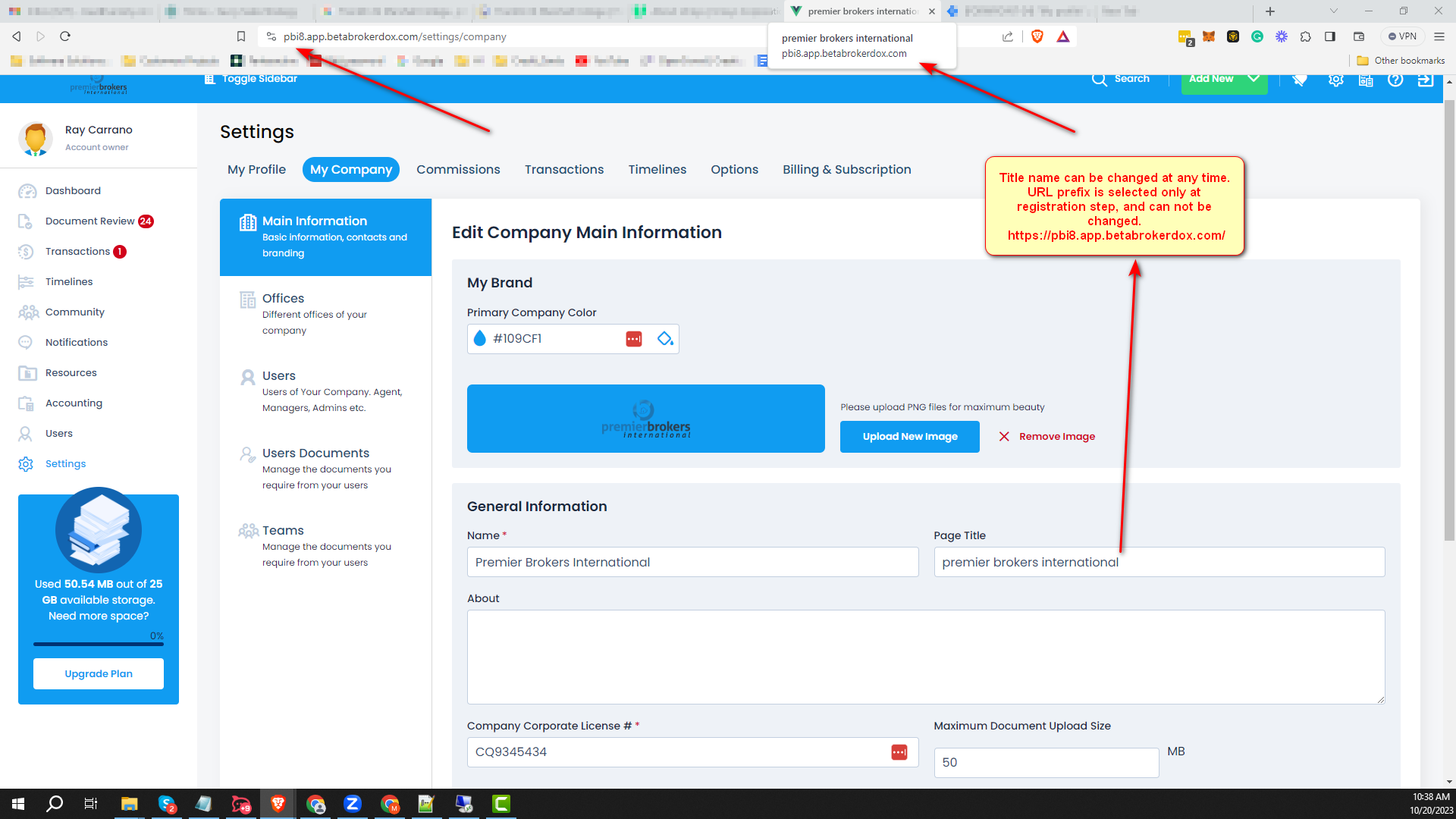Go to Timelines in the sidebar
Image resolution: width=1456 pixels, height=819 pixels.
click(69, 282)
